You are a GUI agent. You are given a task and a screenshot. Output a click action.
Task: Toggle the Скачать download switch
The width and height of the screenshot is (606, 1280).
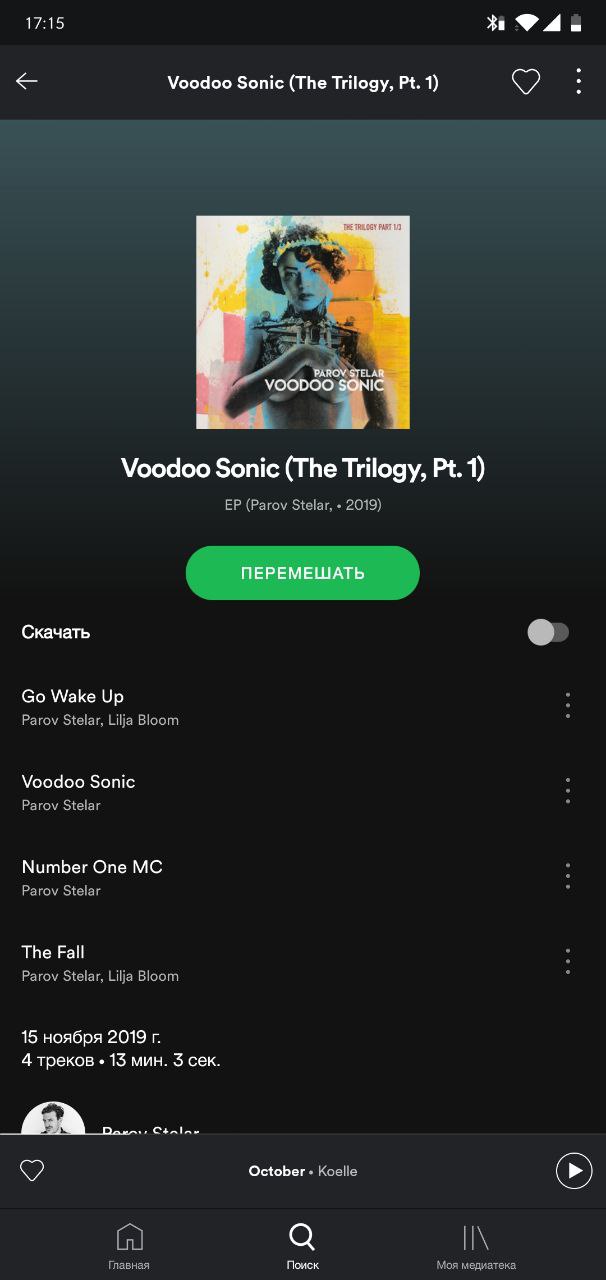(x=548, y=632)
